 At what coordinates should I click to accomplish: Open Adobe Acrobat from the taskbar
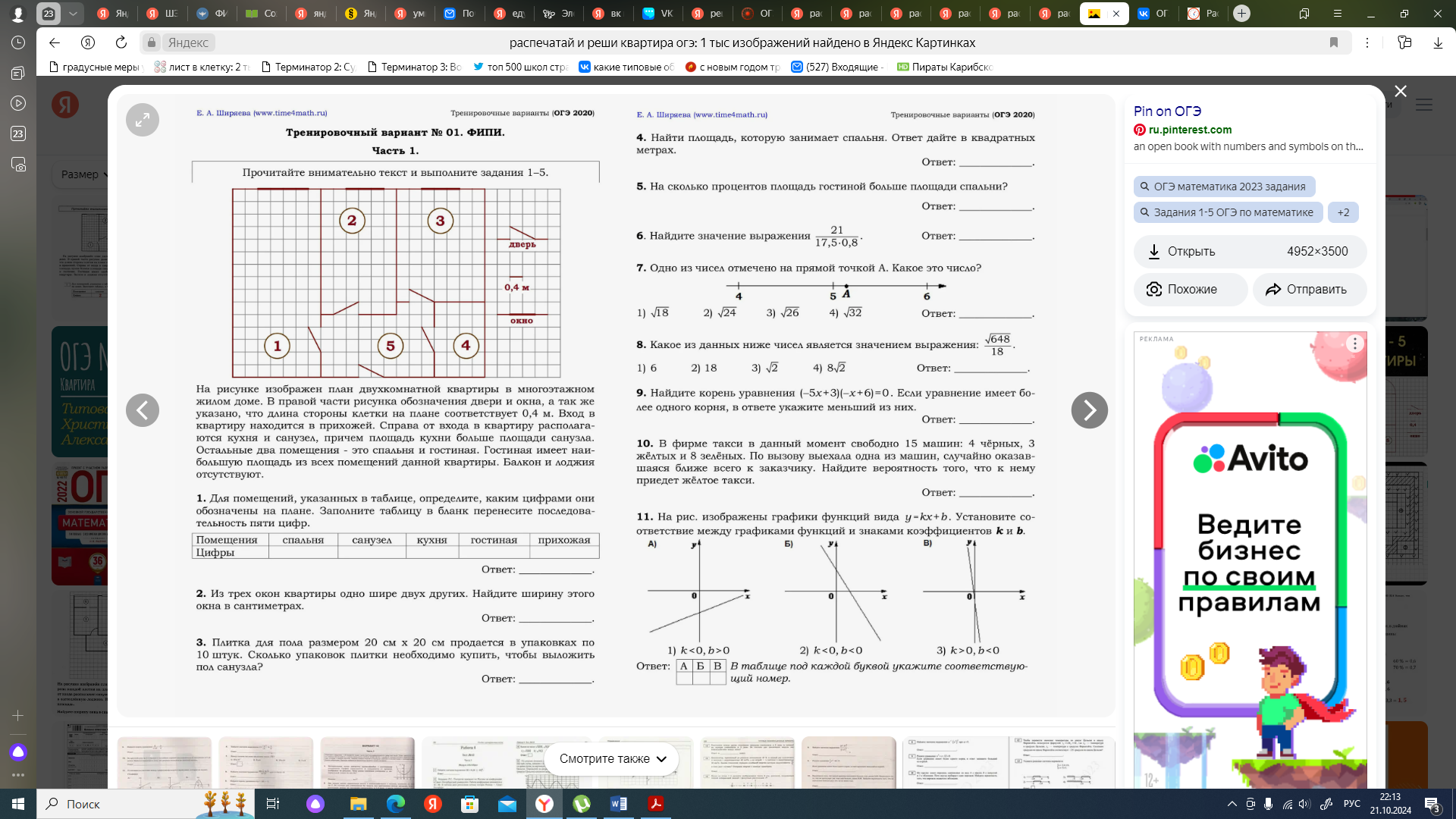coord(656,804)
